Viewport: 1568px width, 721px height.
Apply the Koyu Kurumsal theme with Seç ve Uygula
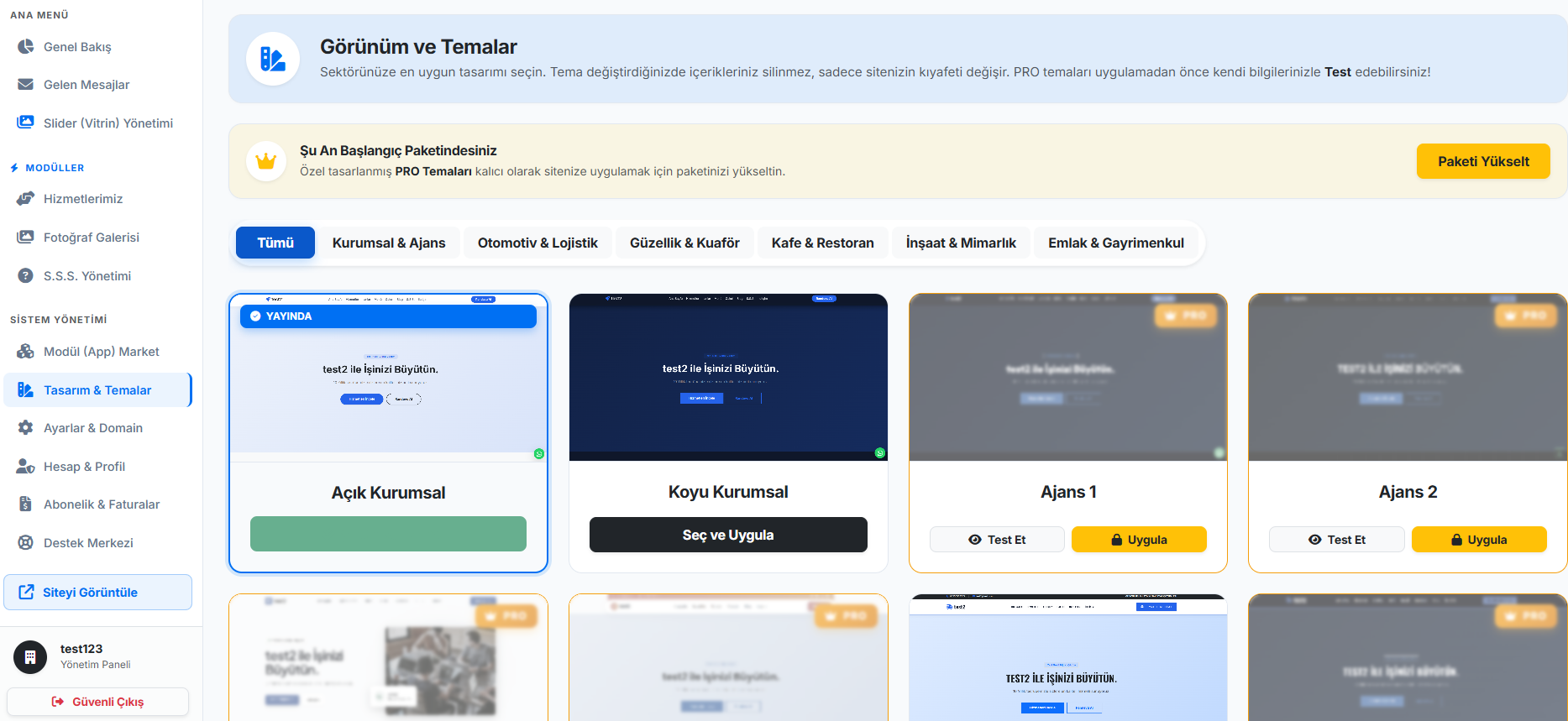click(x=728, y=535)
